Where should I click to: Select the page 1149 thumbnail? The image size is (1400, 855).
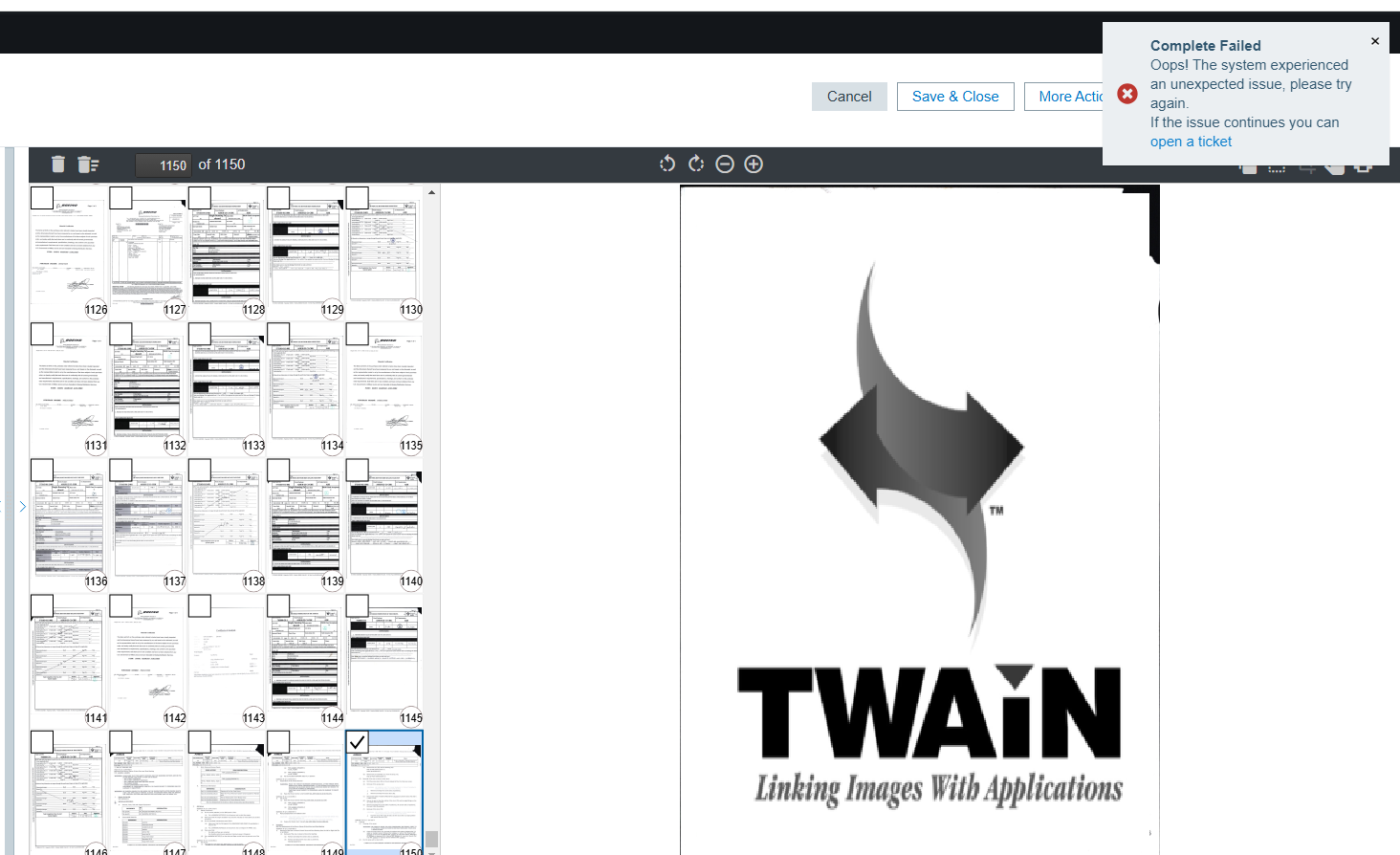(305, 793)
